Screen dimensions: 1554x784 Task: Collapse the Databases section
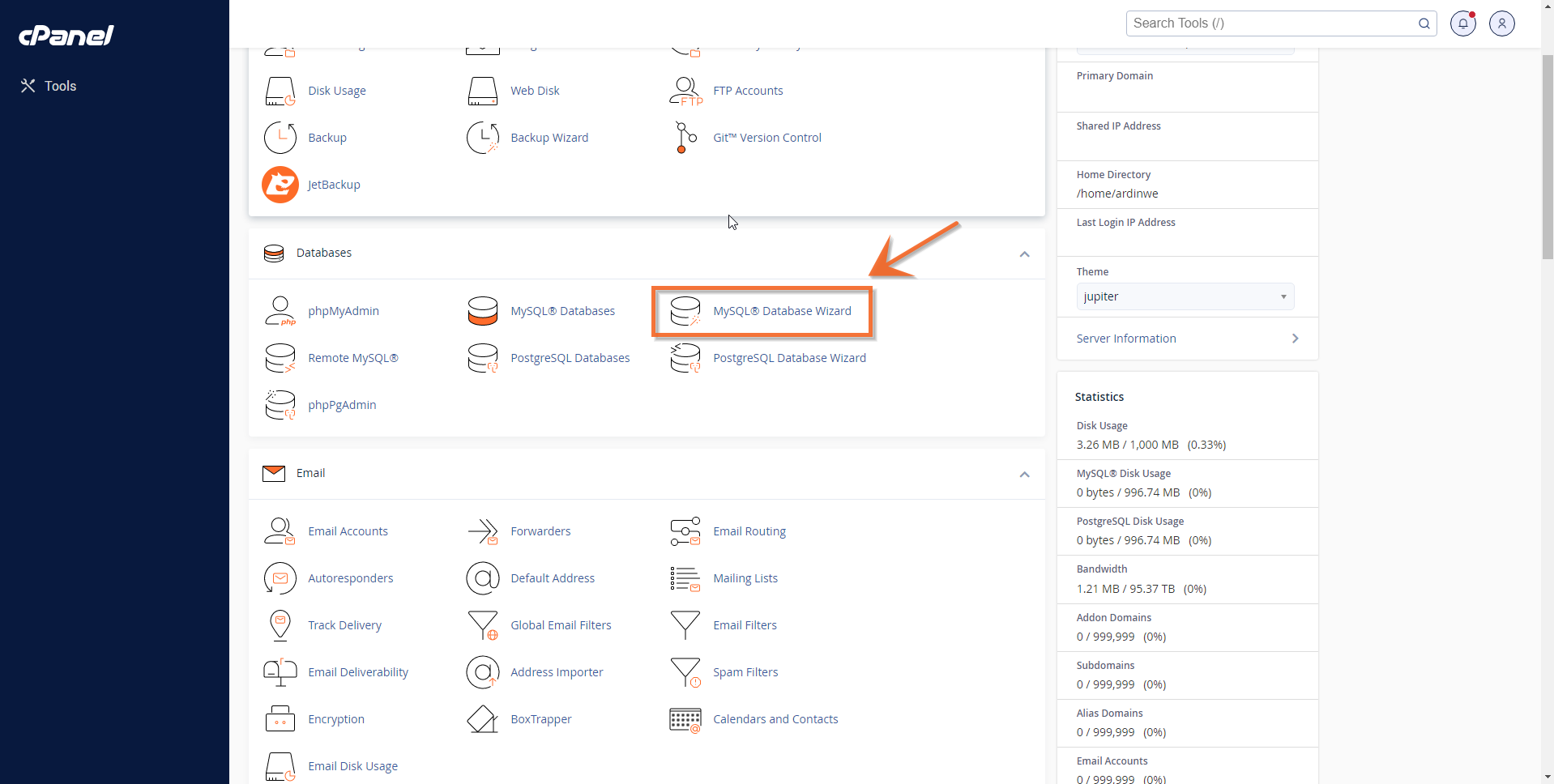[x=1024, y=254]
